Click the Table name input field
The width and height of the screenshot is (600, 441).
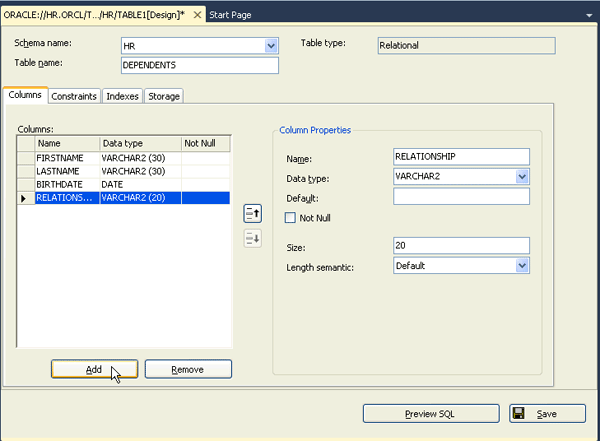pos(198,65)
